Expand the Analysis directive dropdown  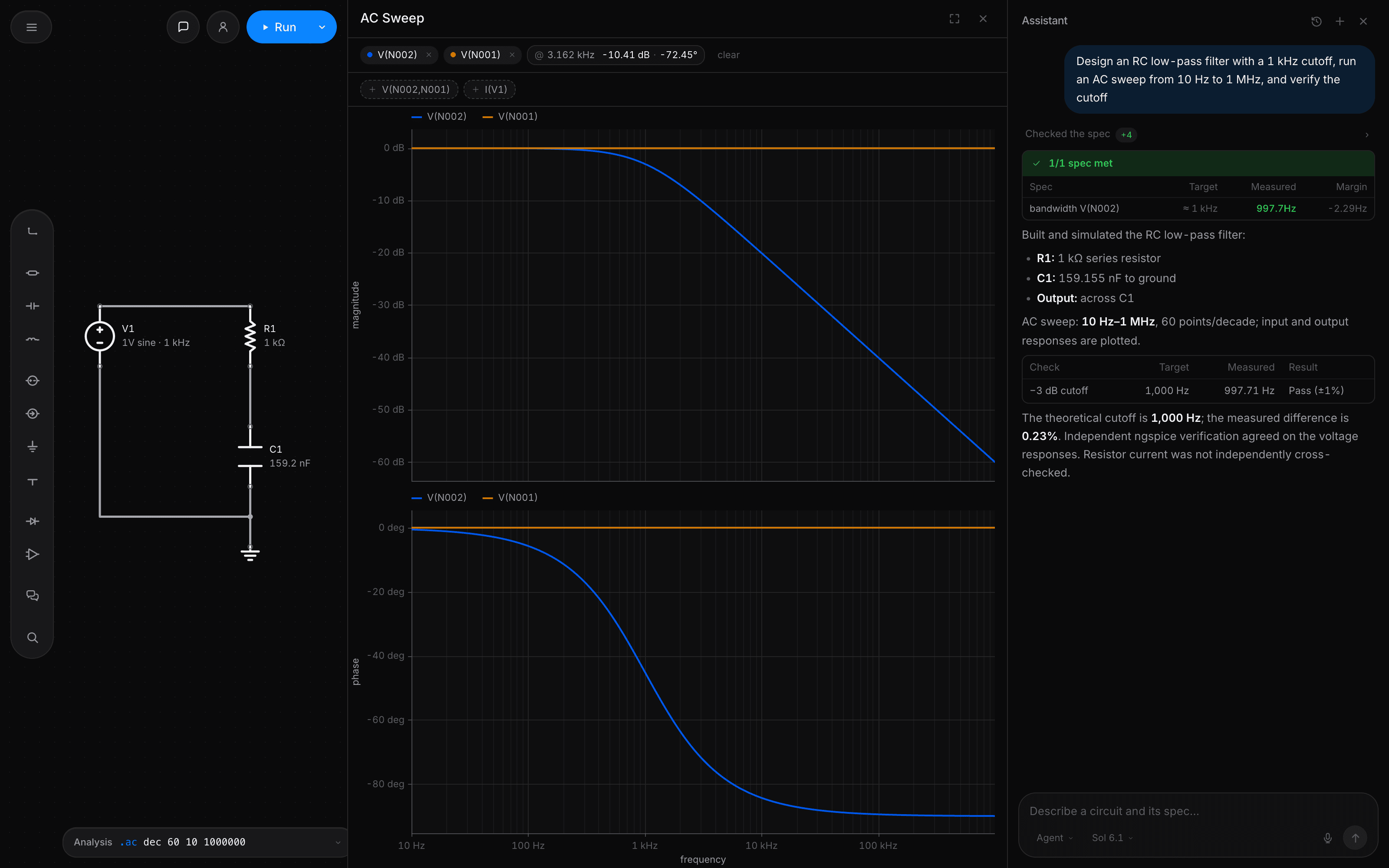coord(338,843)
